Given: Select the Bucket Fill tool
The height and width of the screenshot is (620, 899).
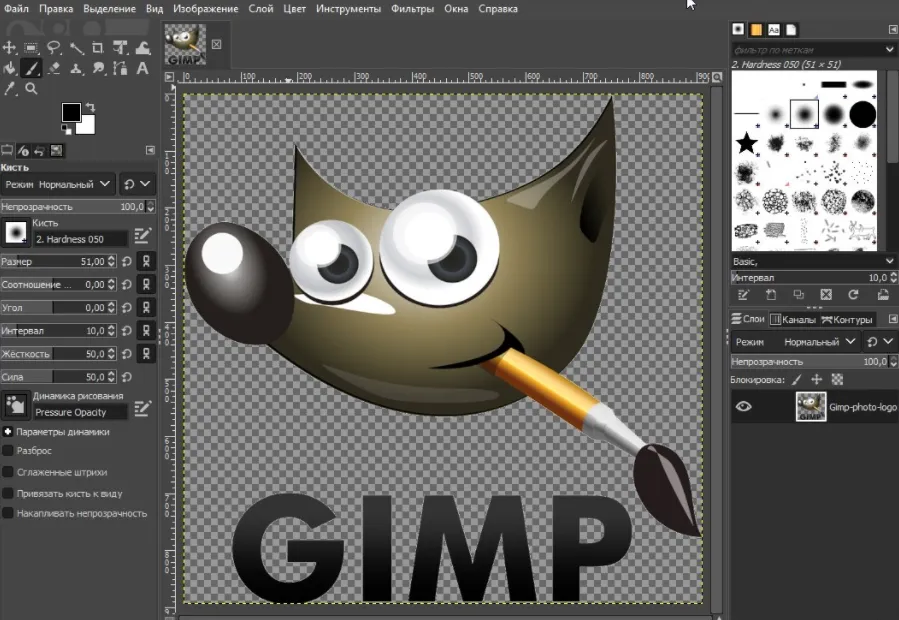Looking at the screenshot, I should click(x=9, y=68).
